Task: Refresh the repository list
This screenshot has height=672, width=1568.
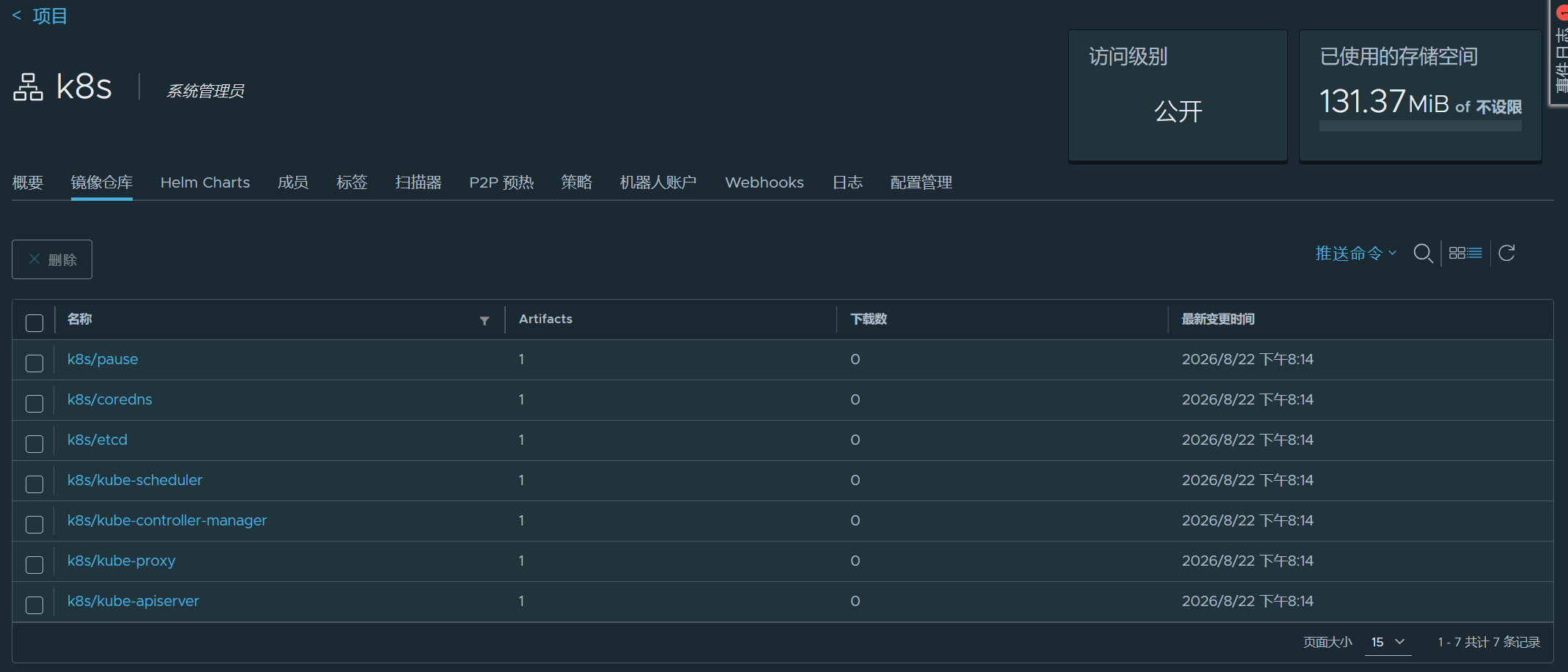Action: pyautogui.click(x=1506, y=253)
